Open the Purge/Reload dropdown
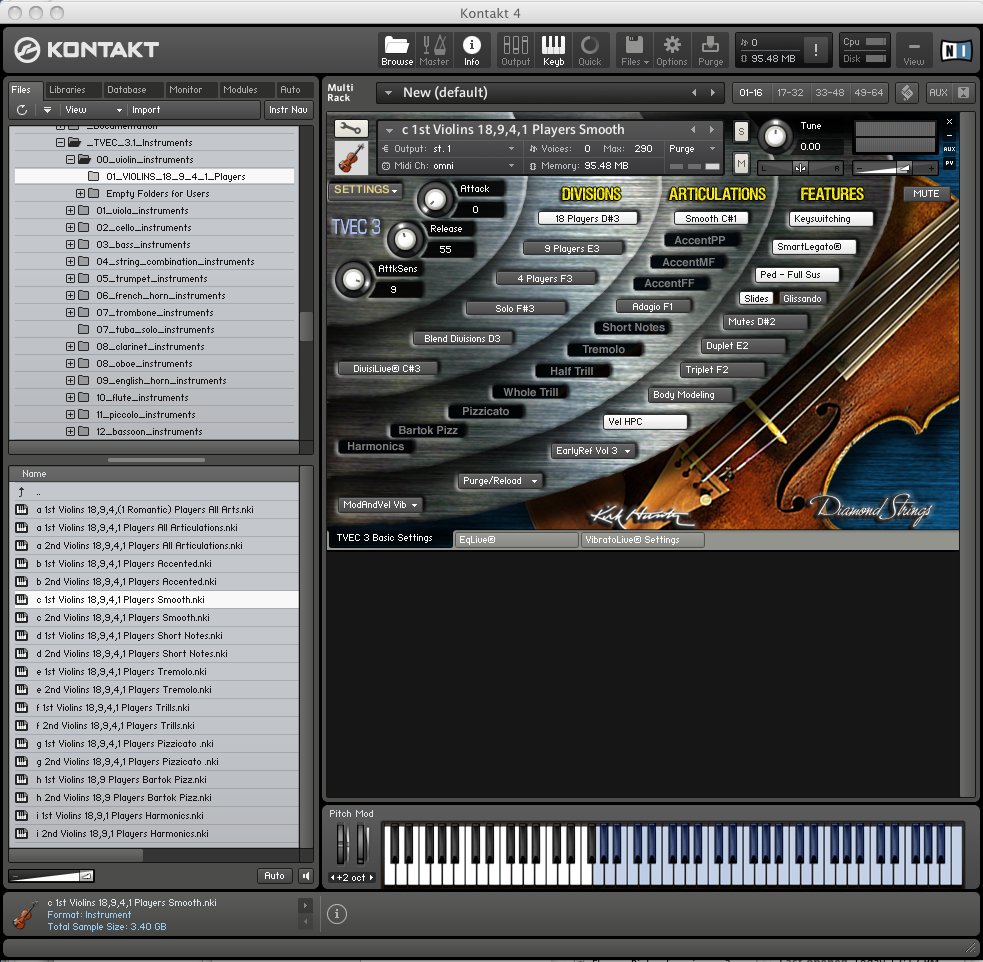The width and height of the screenshot is (983, 962). pos(500,481)
